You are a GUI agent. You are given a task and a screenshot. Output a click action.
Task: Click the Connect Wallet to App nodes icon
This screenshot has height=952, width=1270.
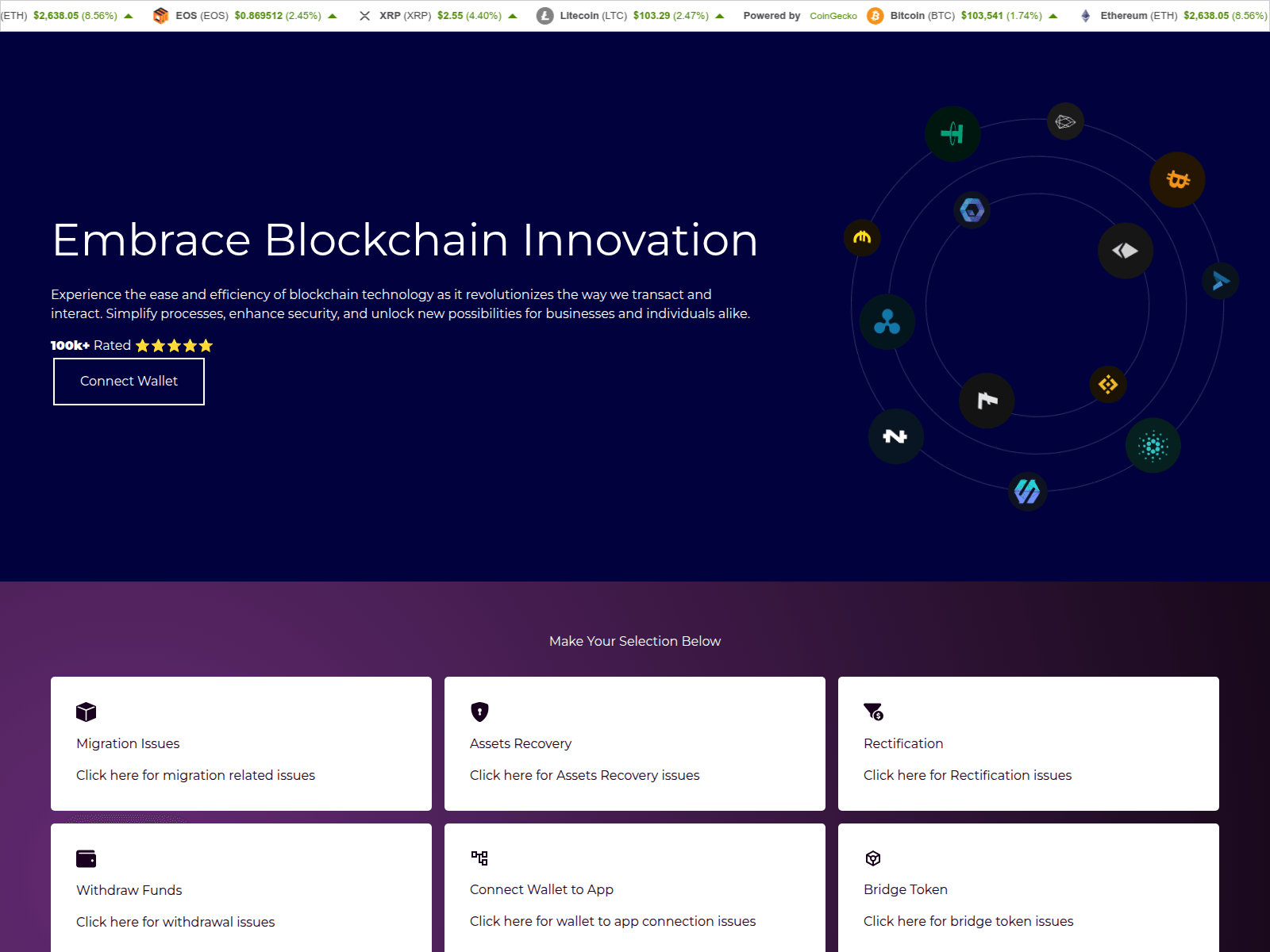coord(479,858)
